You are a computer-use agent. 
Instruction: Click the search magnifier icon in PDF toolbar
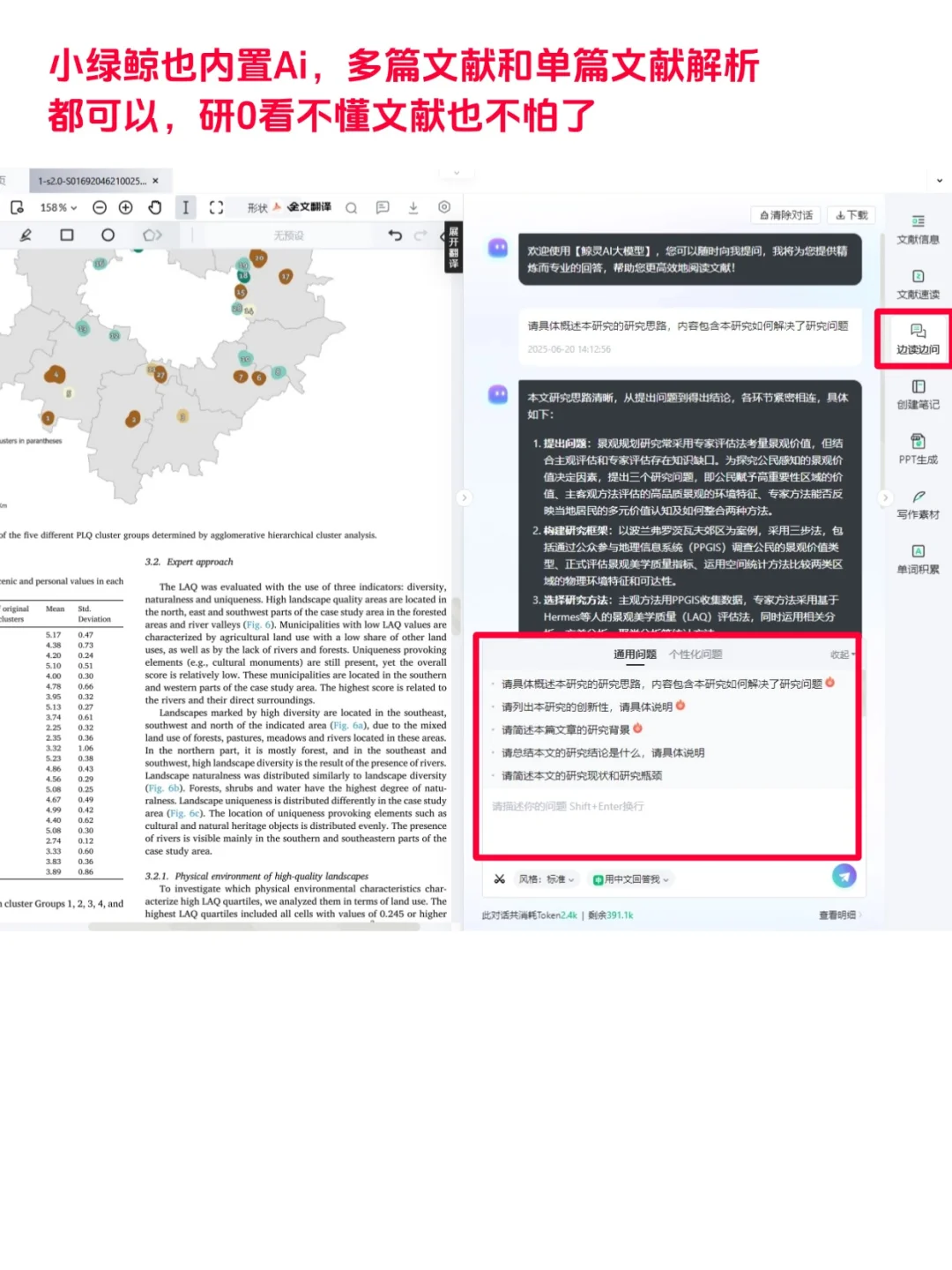pos(351,208)
